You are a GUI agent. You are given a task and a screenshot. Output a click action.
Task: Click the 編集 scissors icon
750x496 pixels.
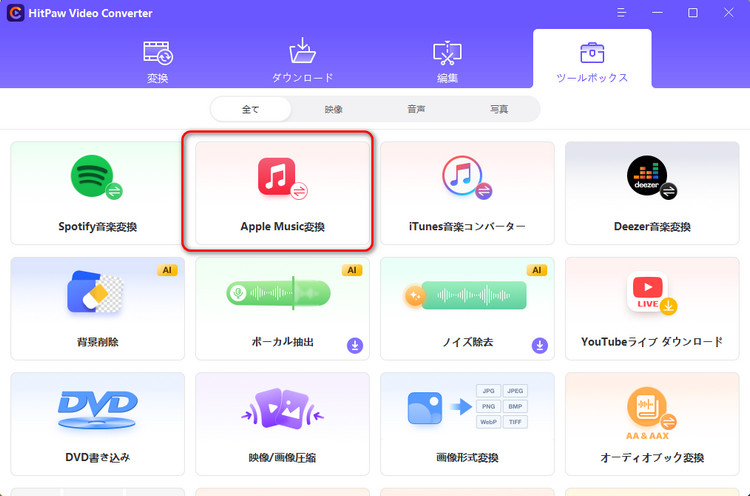pos(447,53)
